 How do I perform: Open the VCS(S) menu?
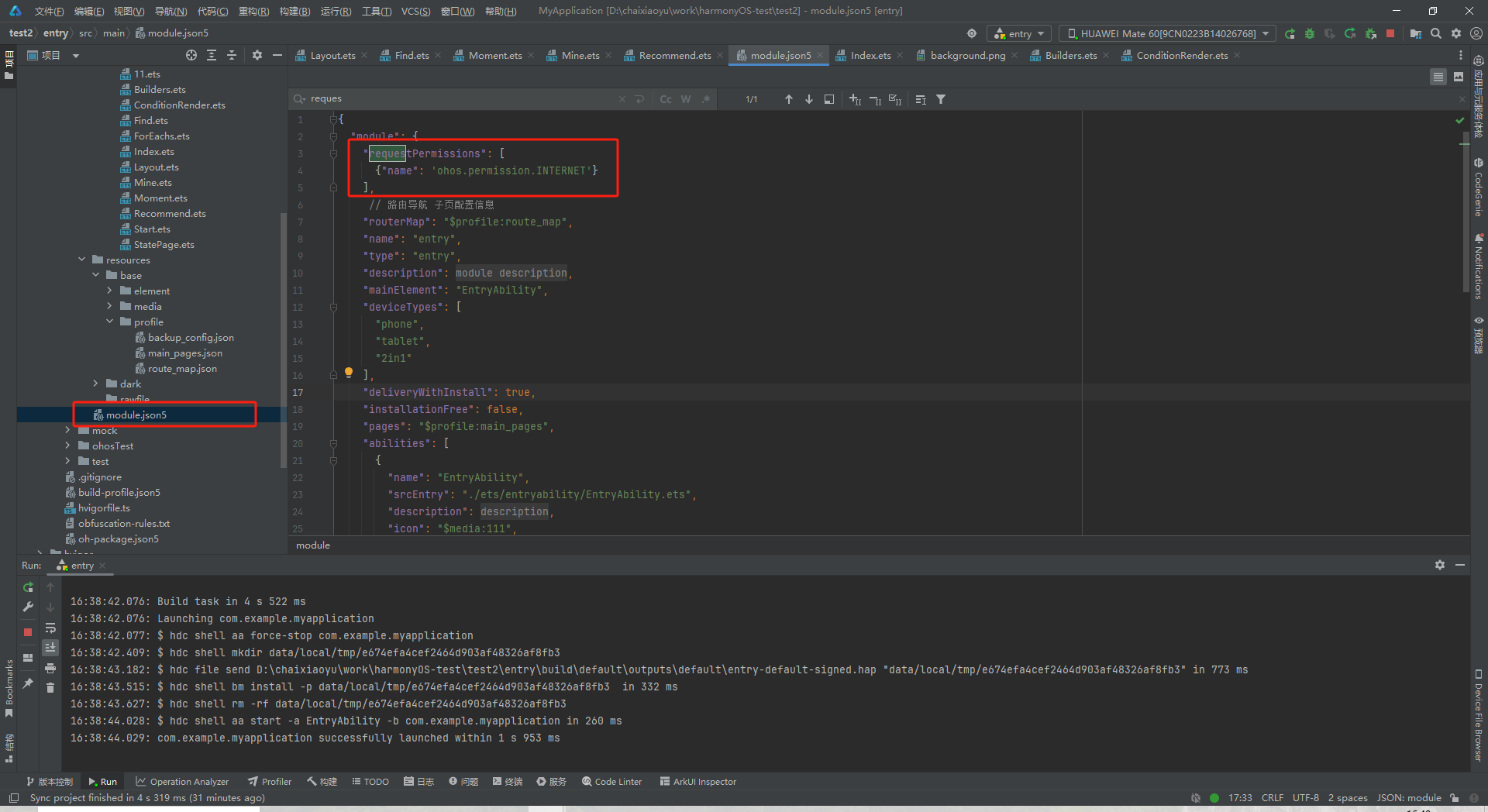[x=415, y=11]
